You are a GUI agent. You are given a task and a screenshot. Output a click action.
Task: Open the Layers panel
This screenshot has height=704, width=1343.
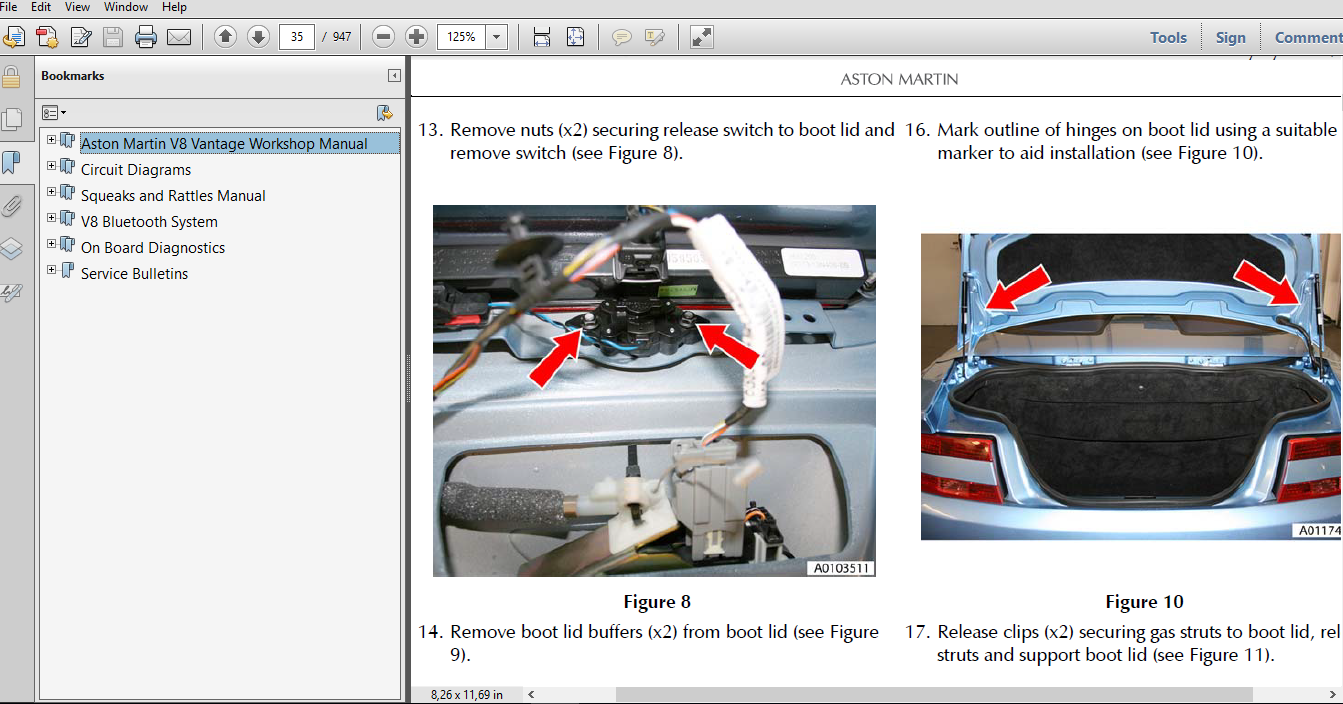13,249
